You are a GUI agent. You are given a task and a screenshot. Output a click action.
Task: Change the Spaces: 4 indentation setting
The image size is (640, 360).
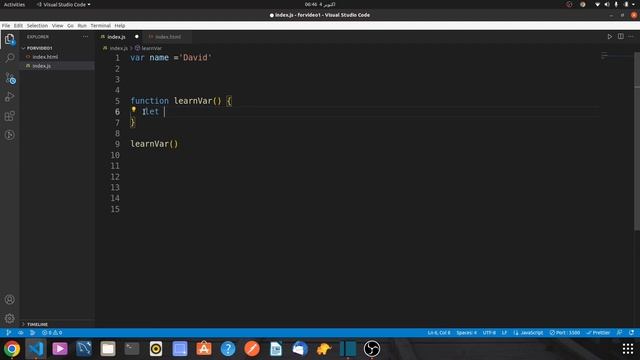point(467,333)
